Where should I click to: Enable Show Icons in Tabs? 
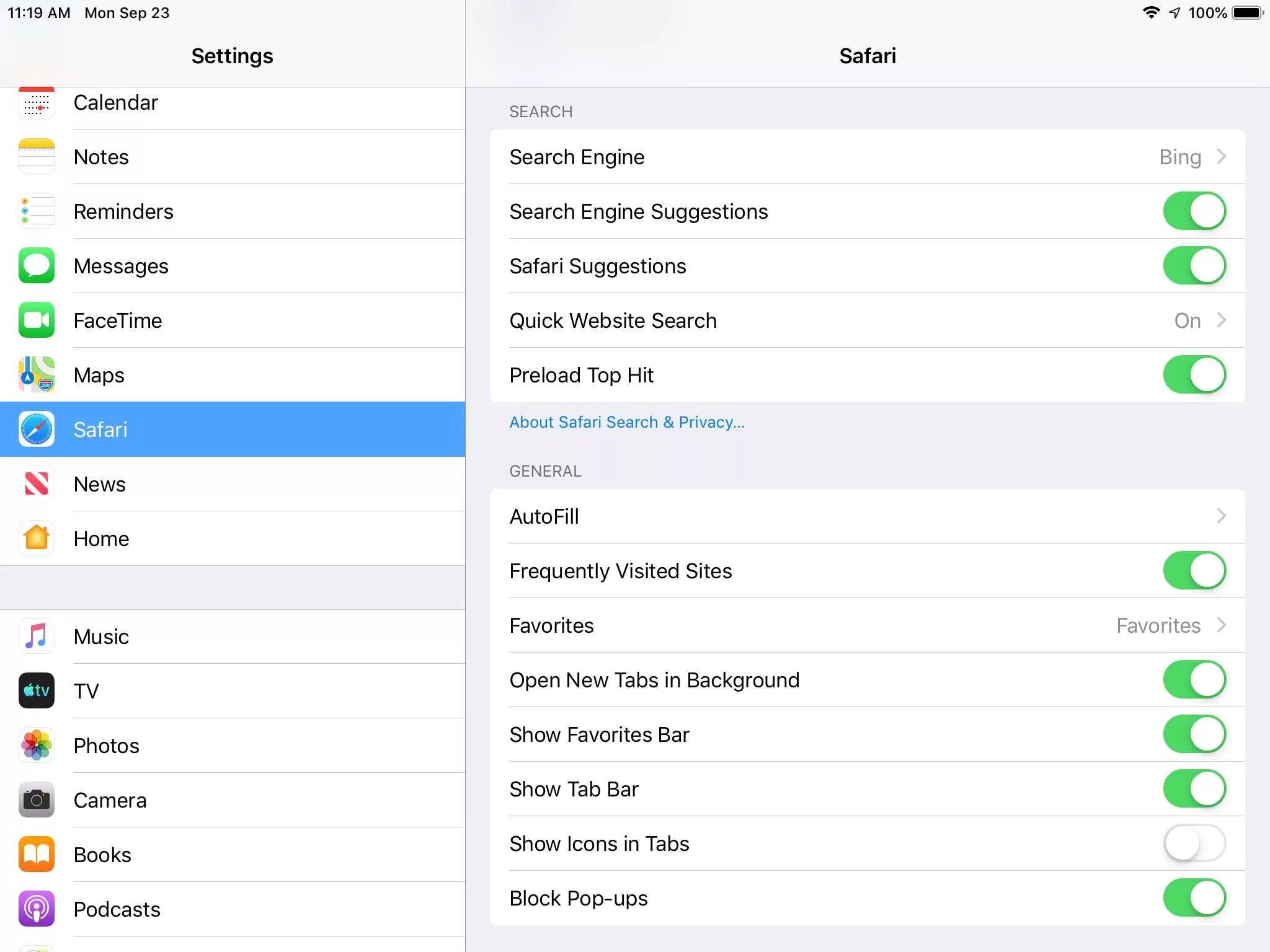click(1194, 844)
